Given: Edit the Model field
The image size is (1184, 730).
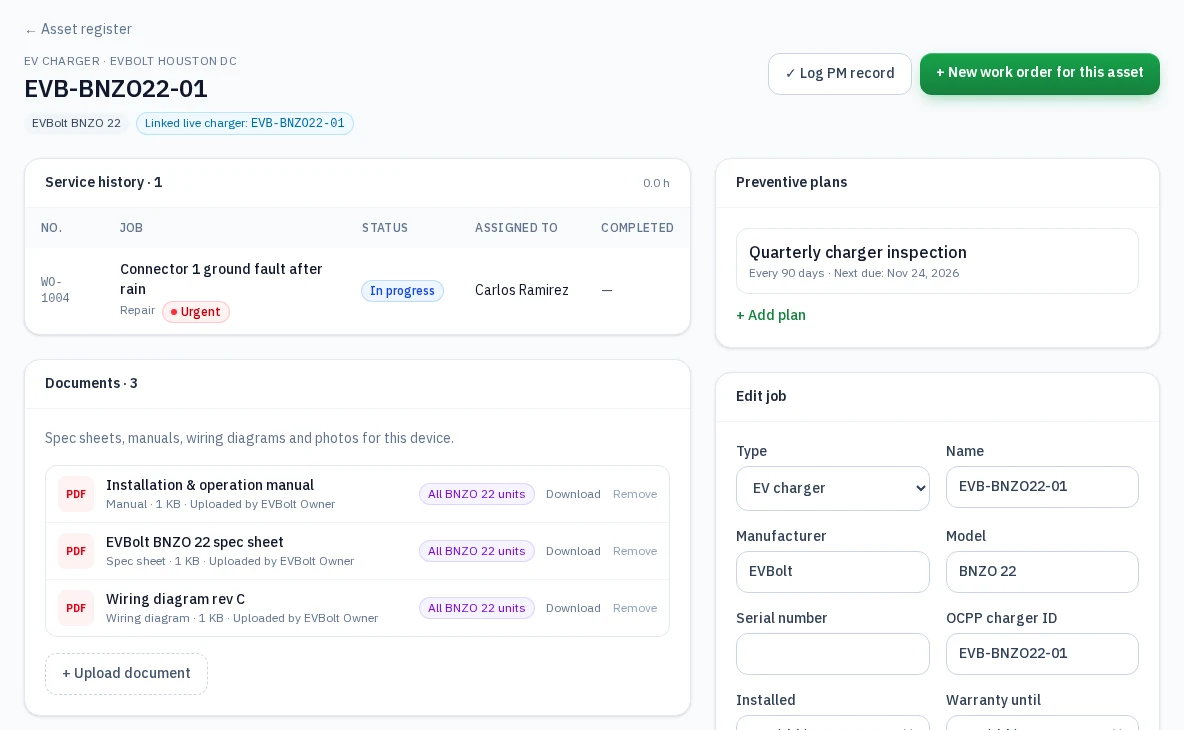Looking at the screenshot, I should pos(1042,572).
